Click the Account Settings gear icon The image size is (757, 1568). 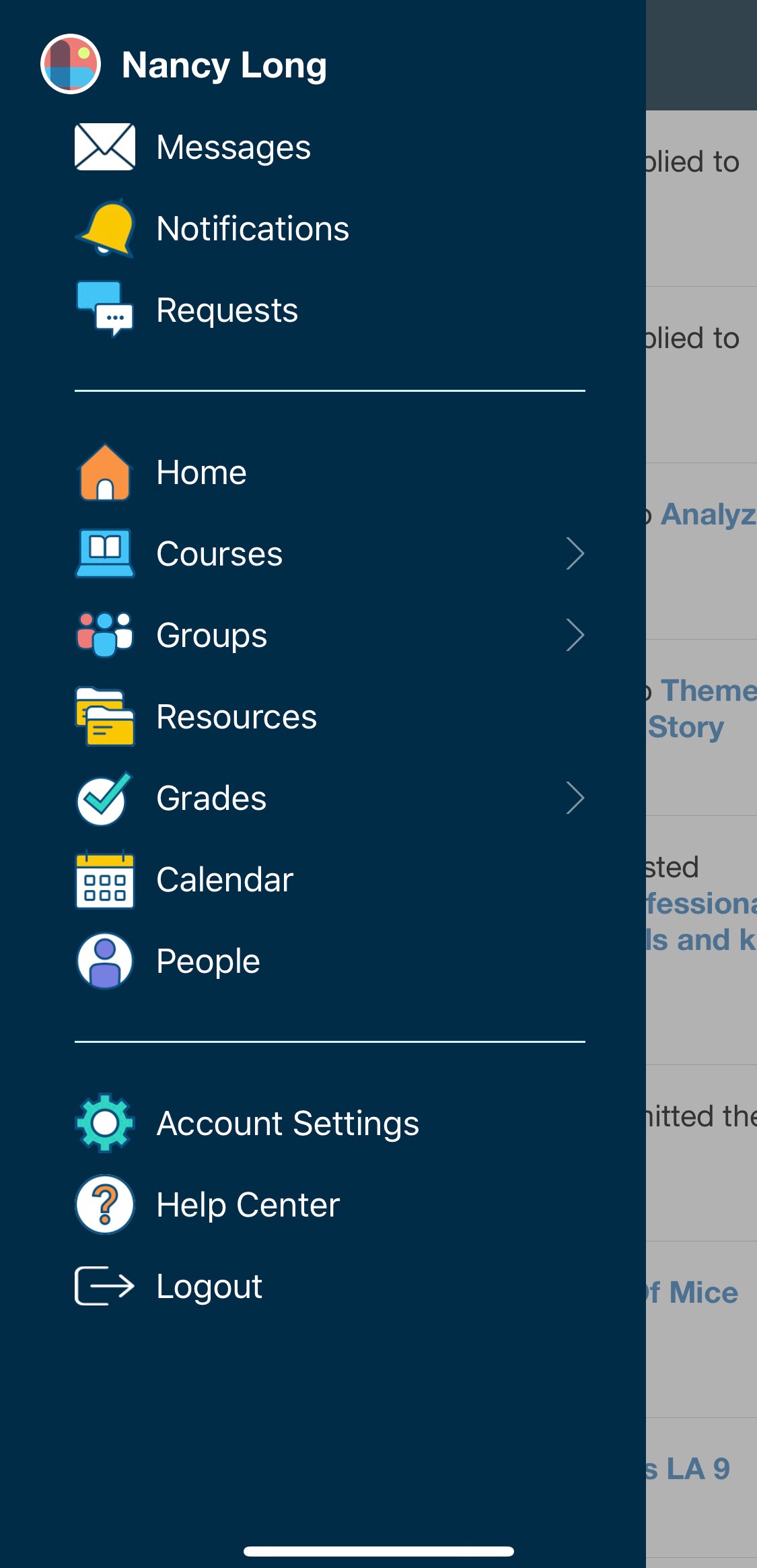pos(105,1123)
